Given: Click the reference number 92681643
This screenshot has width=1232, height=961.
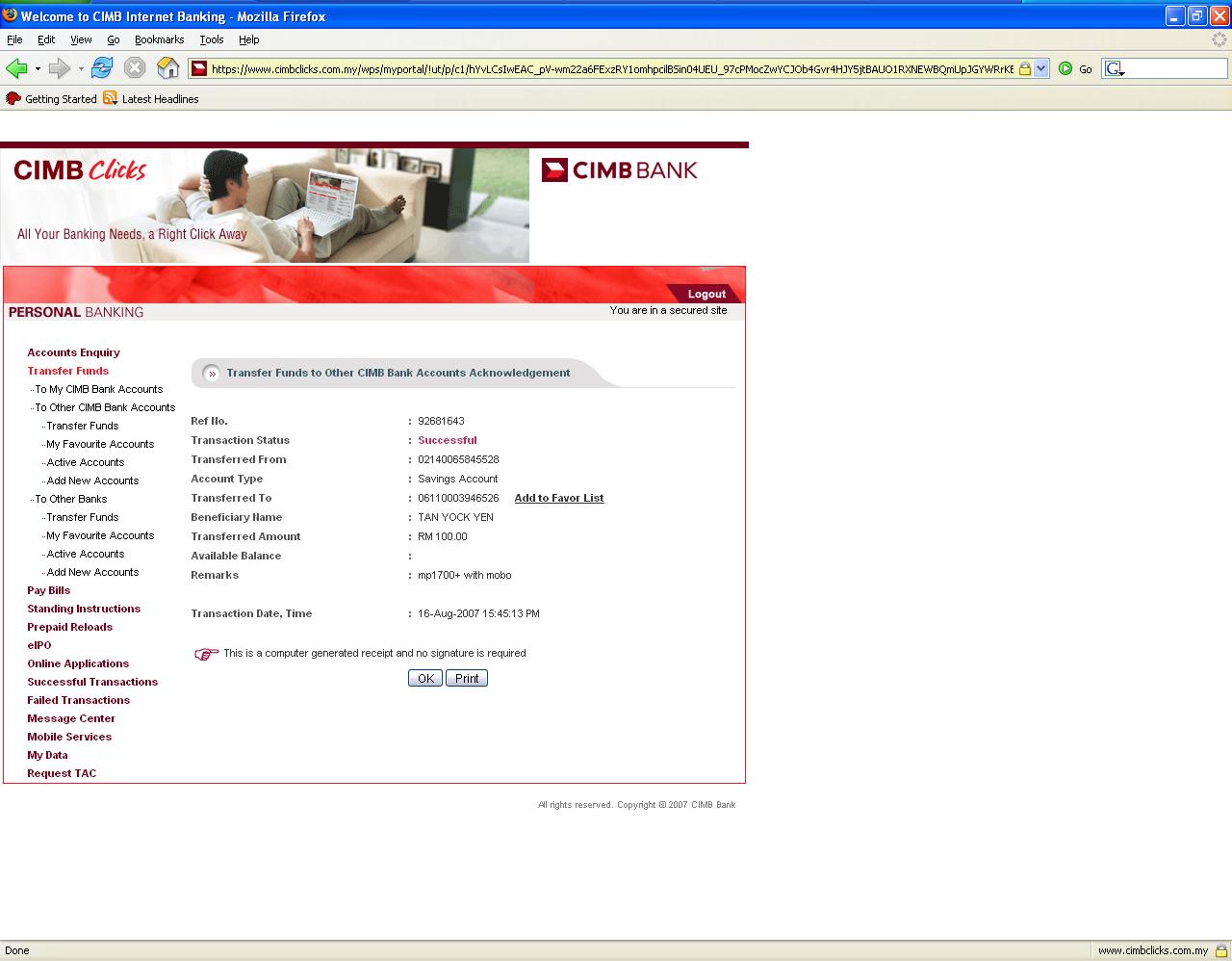Looking at the screenshot, I should [x=441, y=421].
